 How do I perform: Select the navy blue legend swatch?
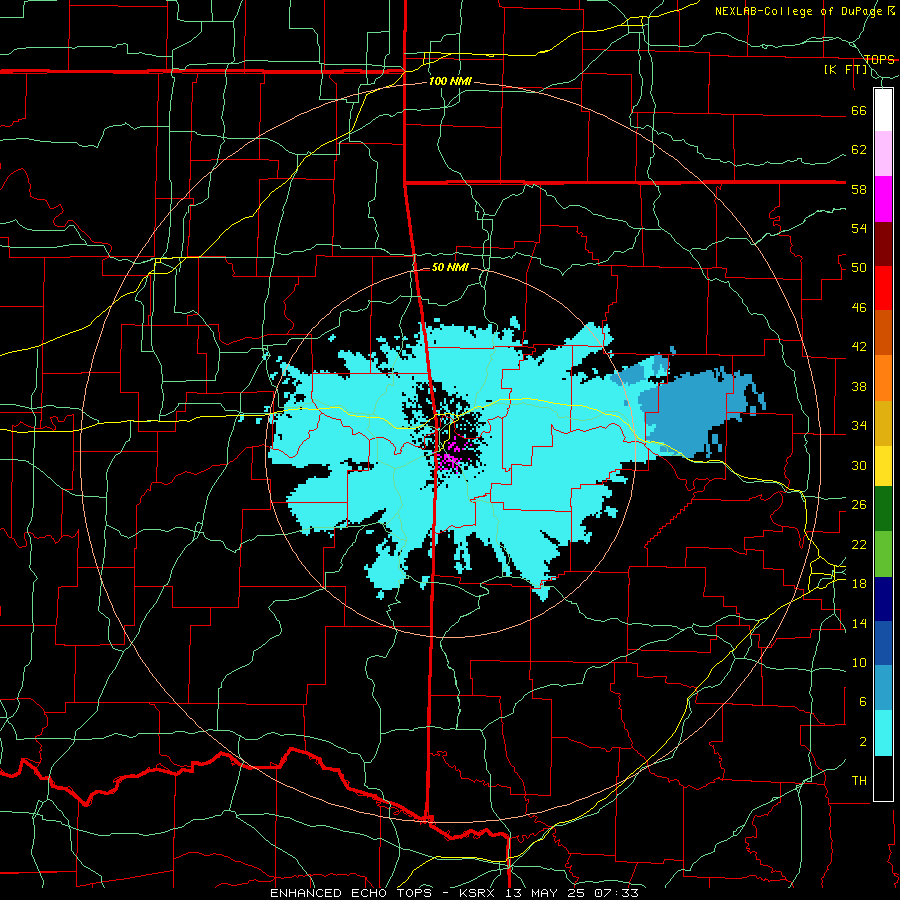pos(883,599)
